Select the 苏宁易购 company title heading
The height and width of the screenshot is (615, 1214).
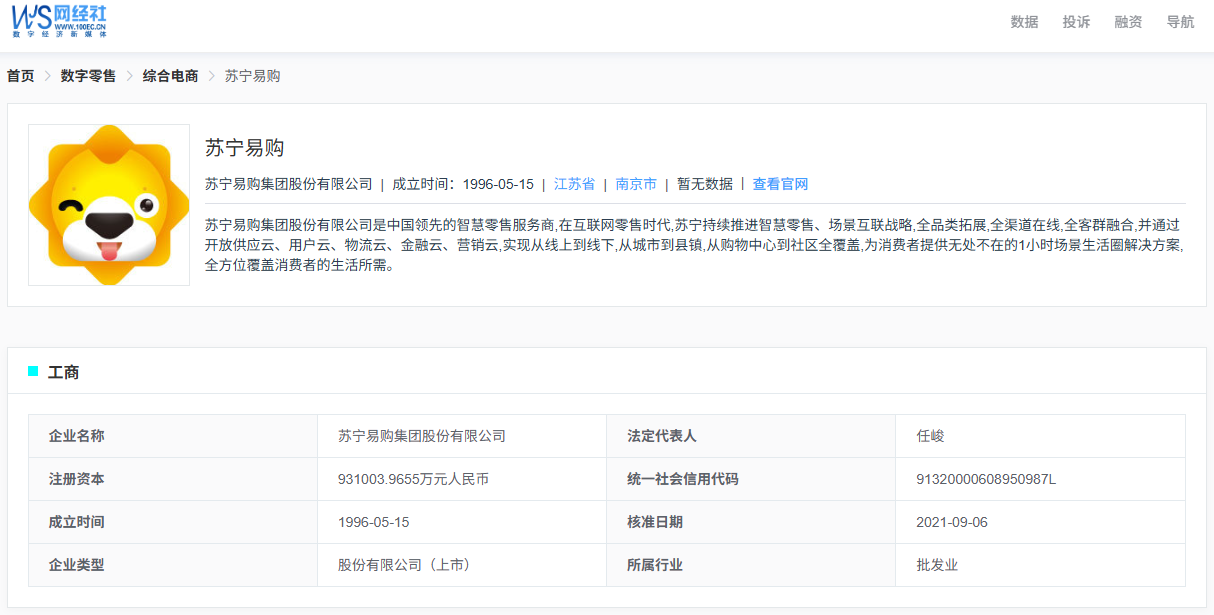coord(245,148)
